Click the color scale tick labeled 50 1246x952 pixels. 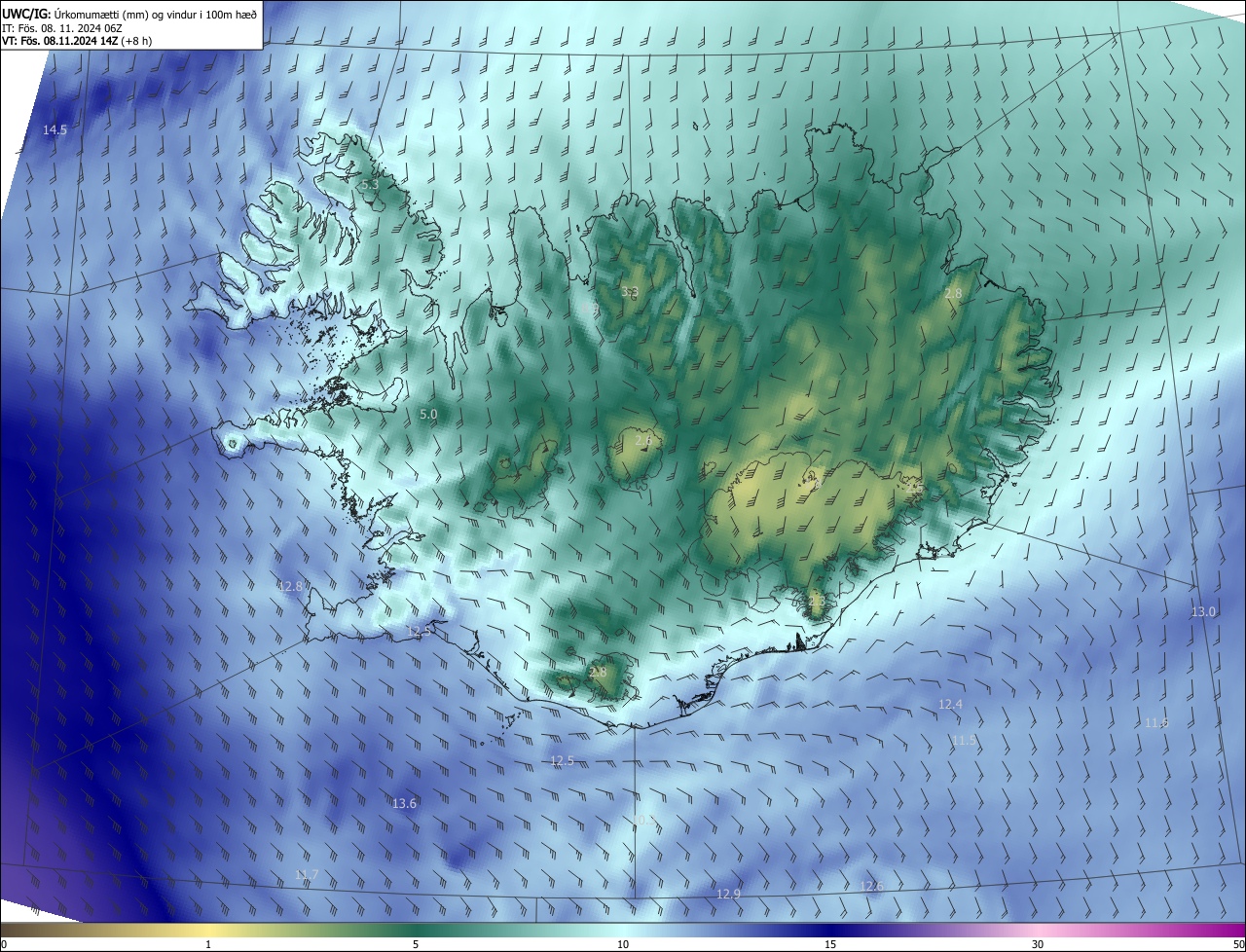1238,944
